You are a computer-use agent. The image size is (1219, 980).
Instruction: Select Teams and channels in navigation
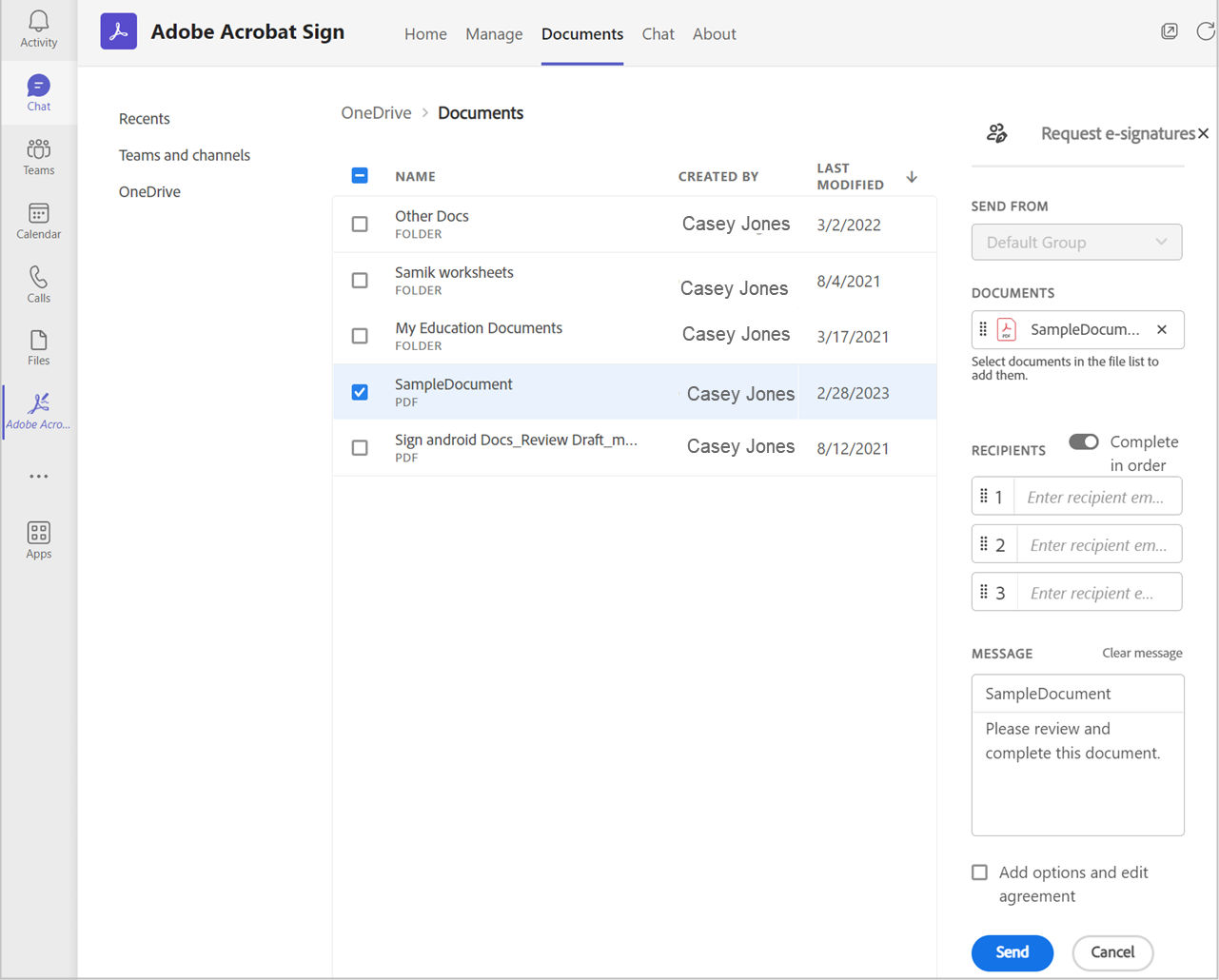click(185, 155)
